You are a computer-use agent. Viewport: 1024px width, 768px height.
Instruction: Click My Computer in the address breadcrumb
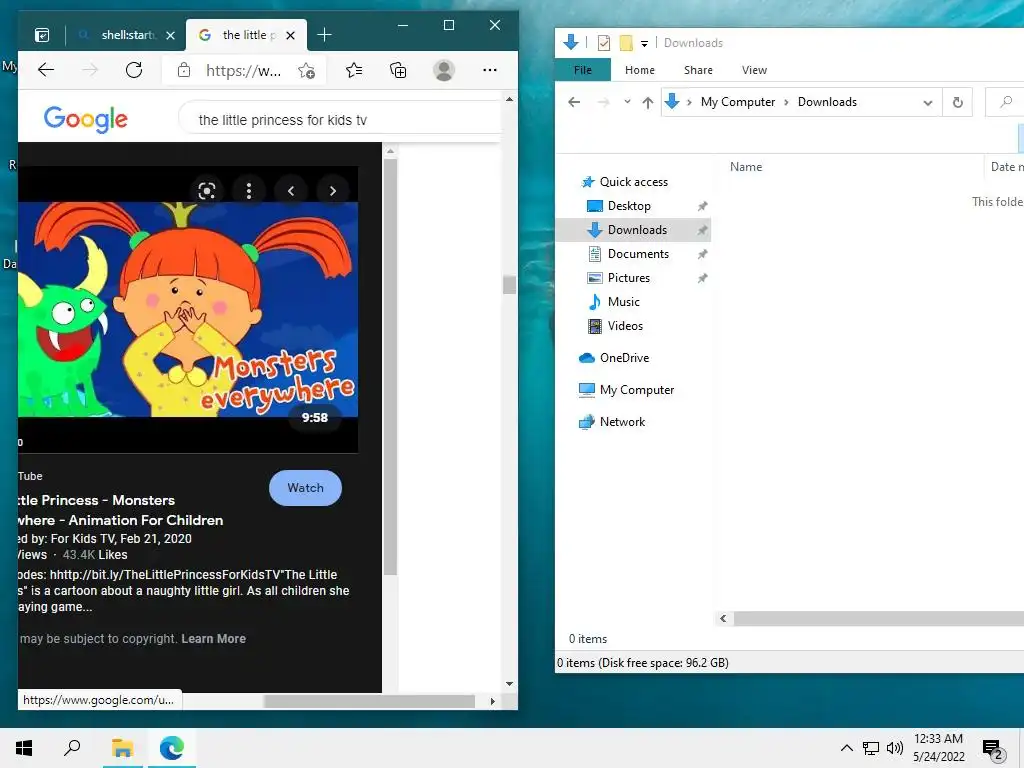click(738, 102)
